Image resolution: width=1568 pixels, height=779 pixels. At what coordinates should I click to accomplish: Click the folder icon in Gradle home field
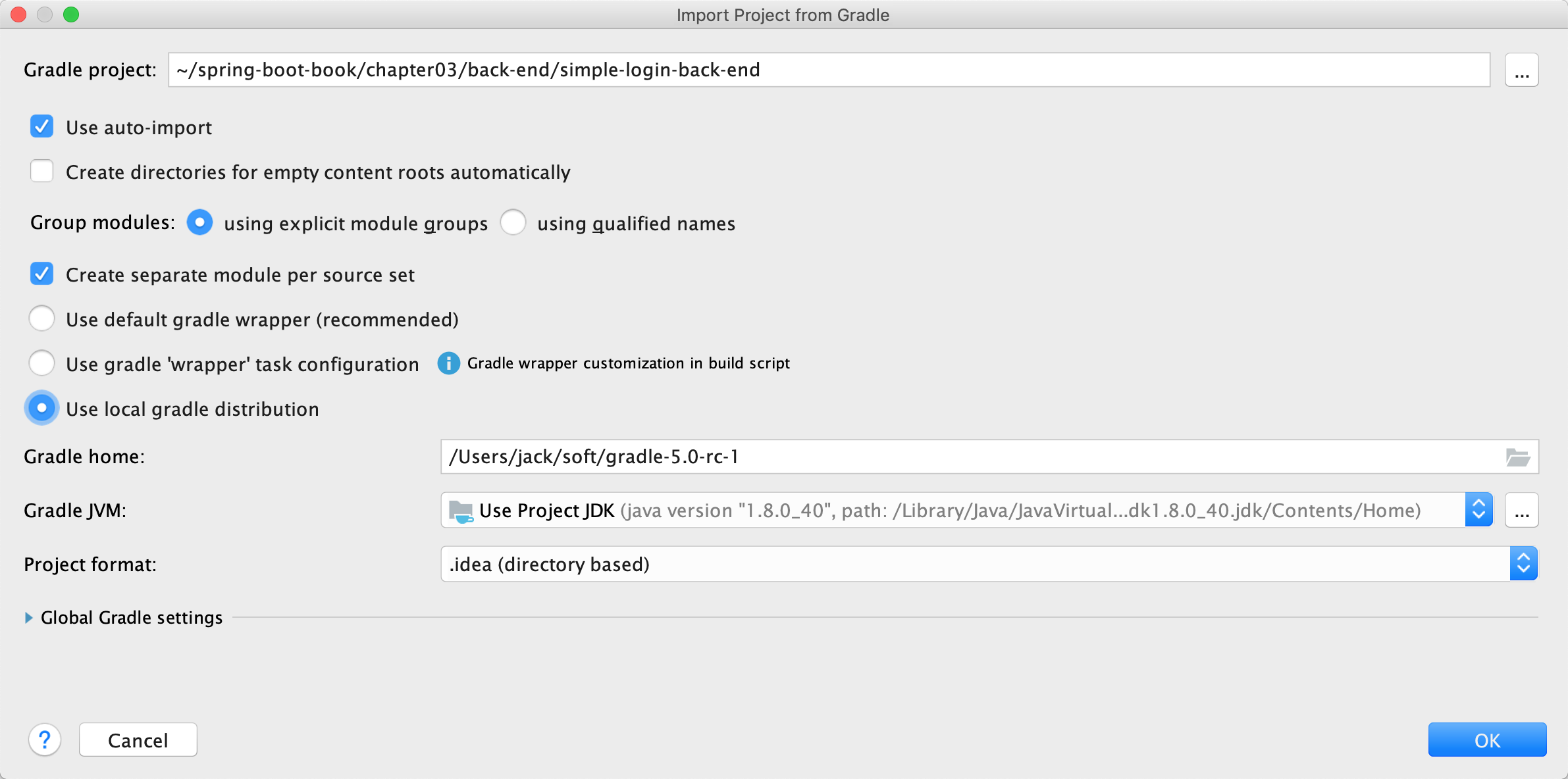tap(1517, 457)
